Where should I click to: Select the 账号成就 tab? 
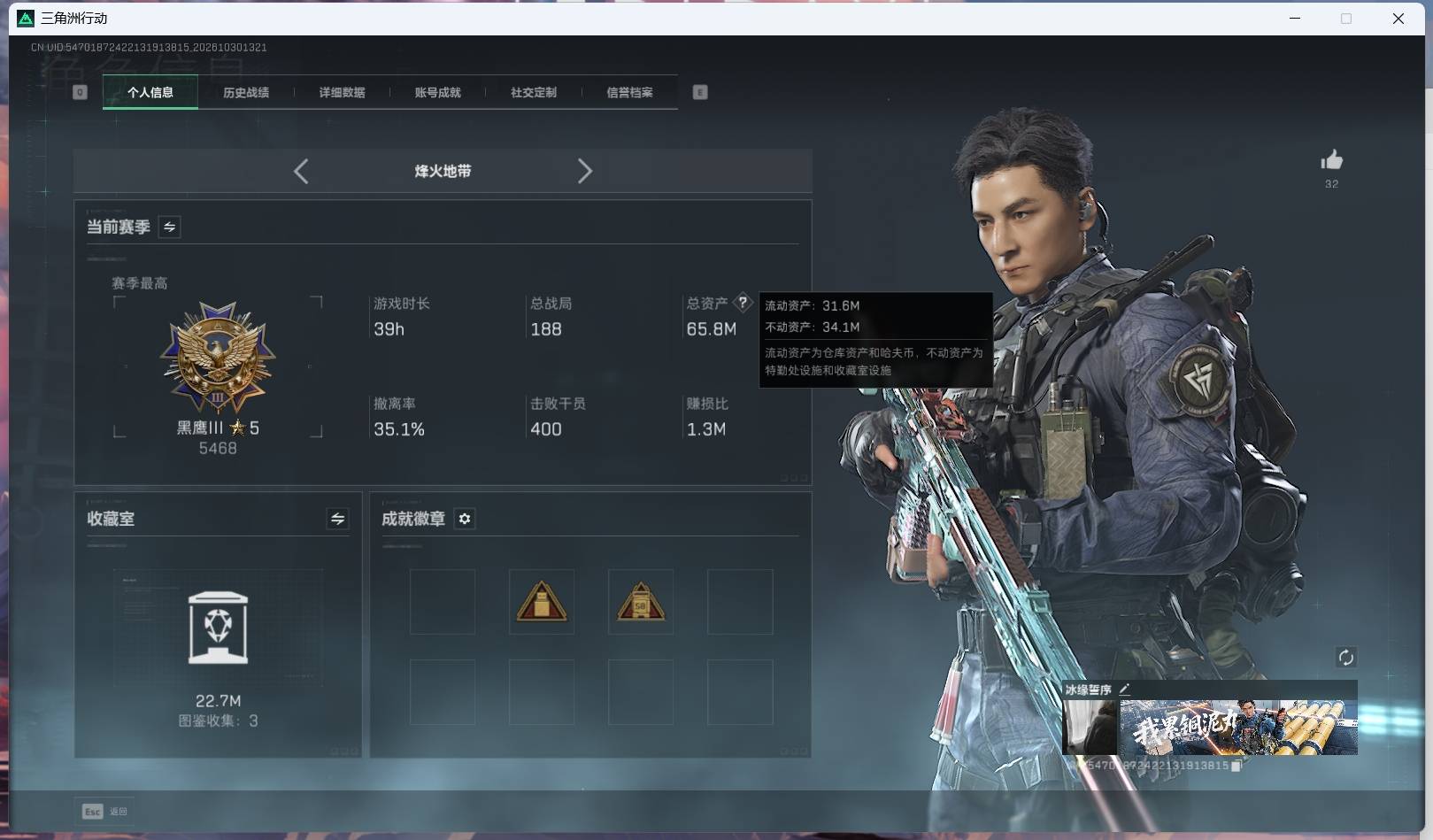[437, 92]
